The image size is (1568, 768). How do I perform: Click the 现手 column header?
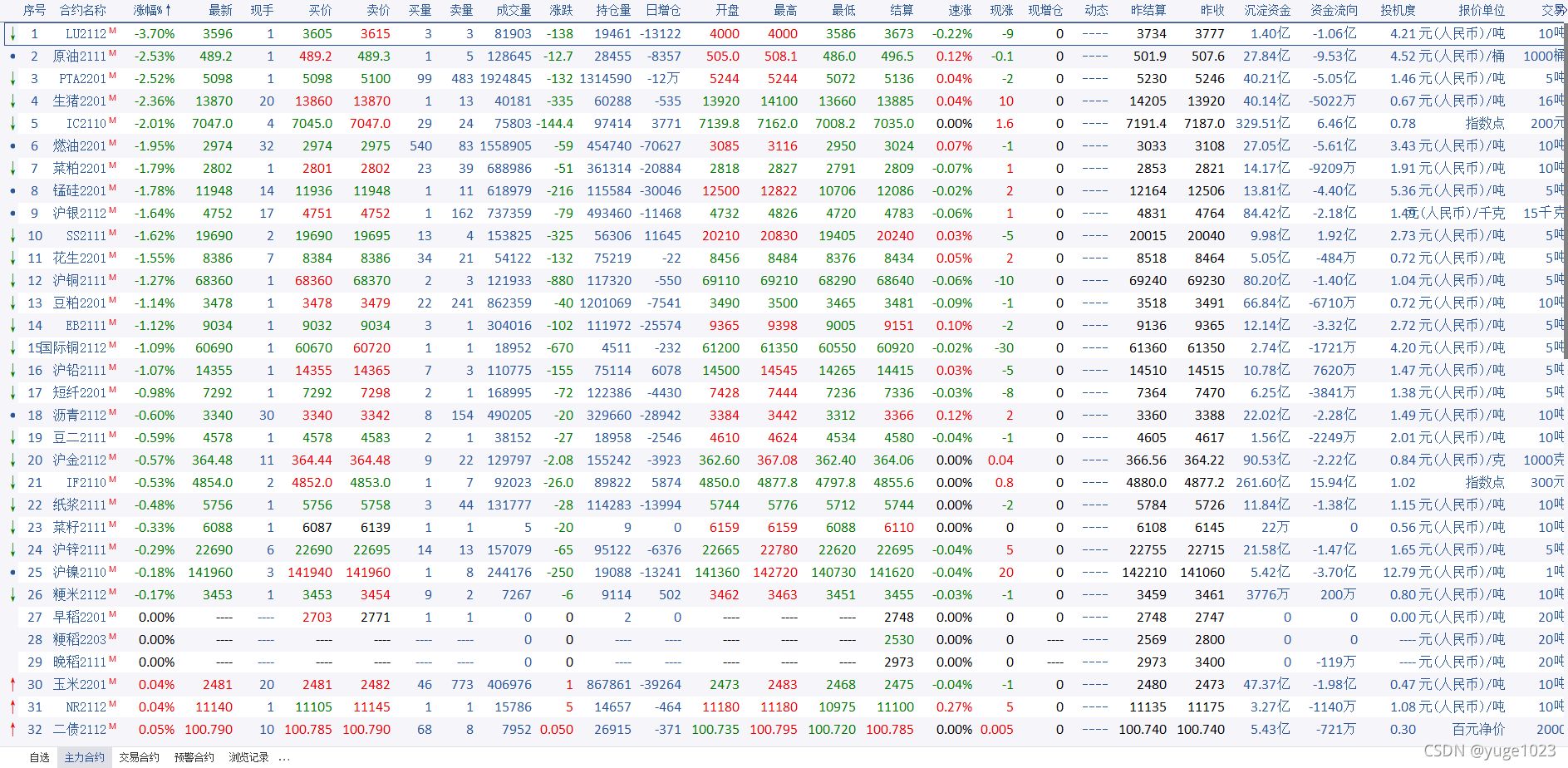[262, 10]
